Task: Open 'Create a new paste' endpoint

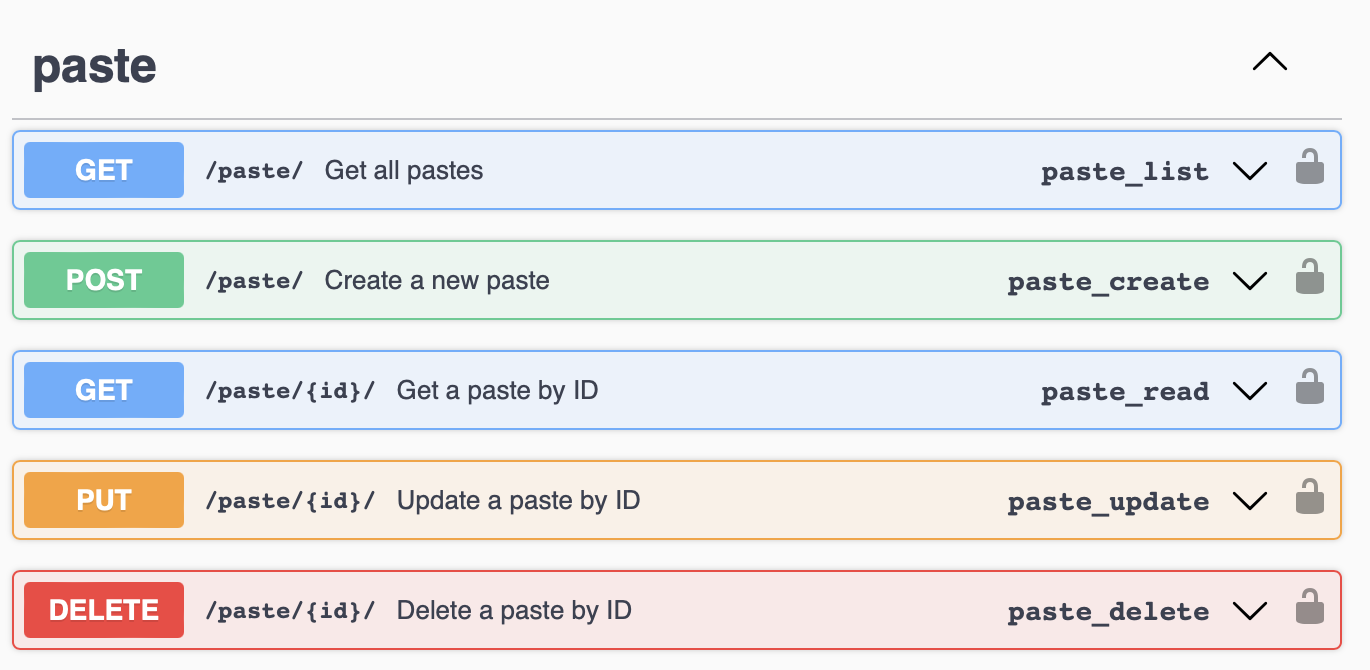Action: pyautogui.click(x=437, y=280)
